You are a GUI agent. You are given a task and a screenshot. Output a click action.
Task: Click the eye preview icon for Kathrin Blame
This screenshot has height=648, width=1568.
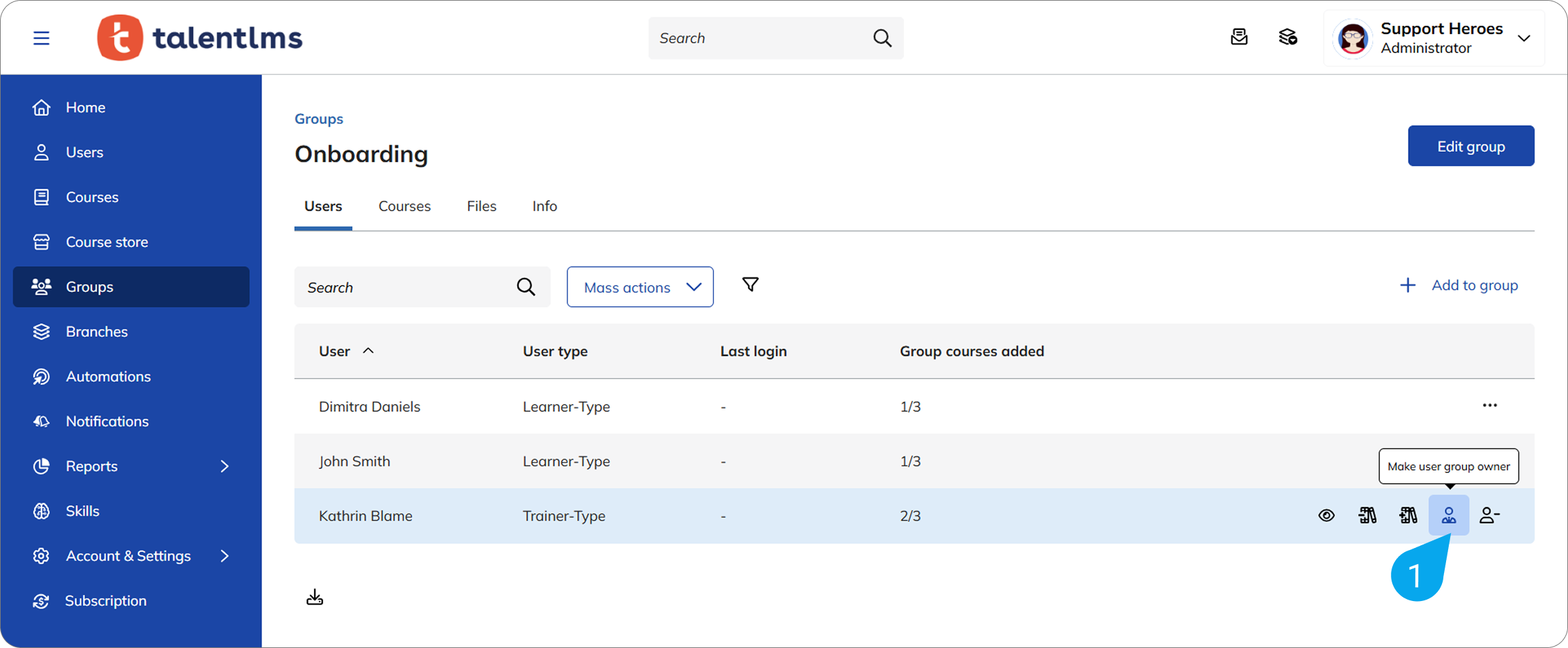pyautogui.click(x=1326, y=515)
